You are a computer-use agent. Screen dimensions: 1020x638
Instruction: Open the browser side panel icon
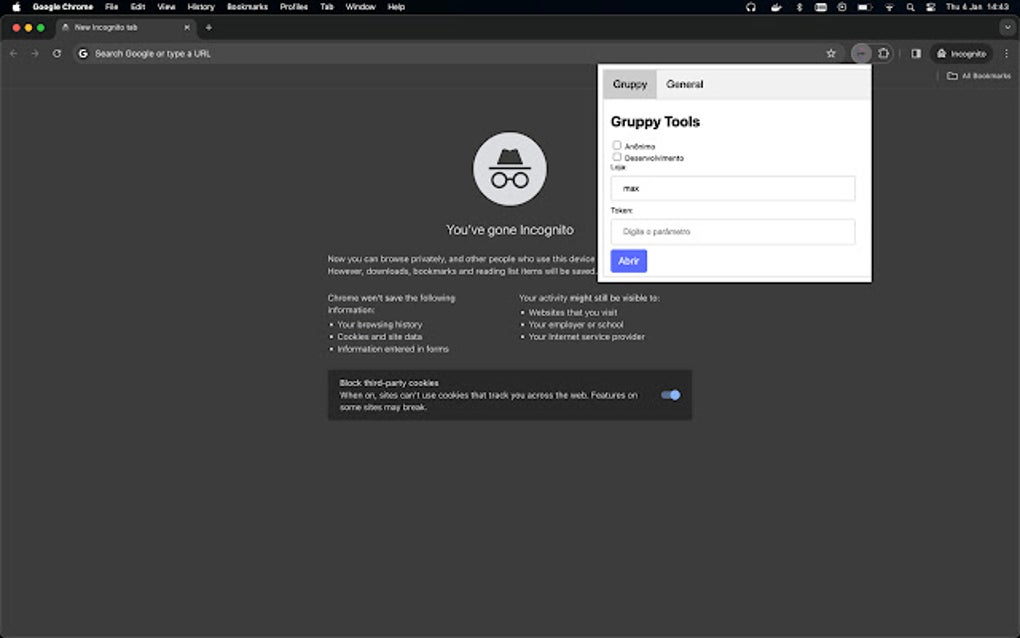click(916, 53)
